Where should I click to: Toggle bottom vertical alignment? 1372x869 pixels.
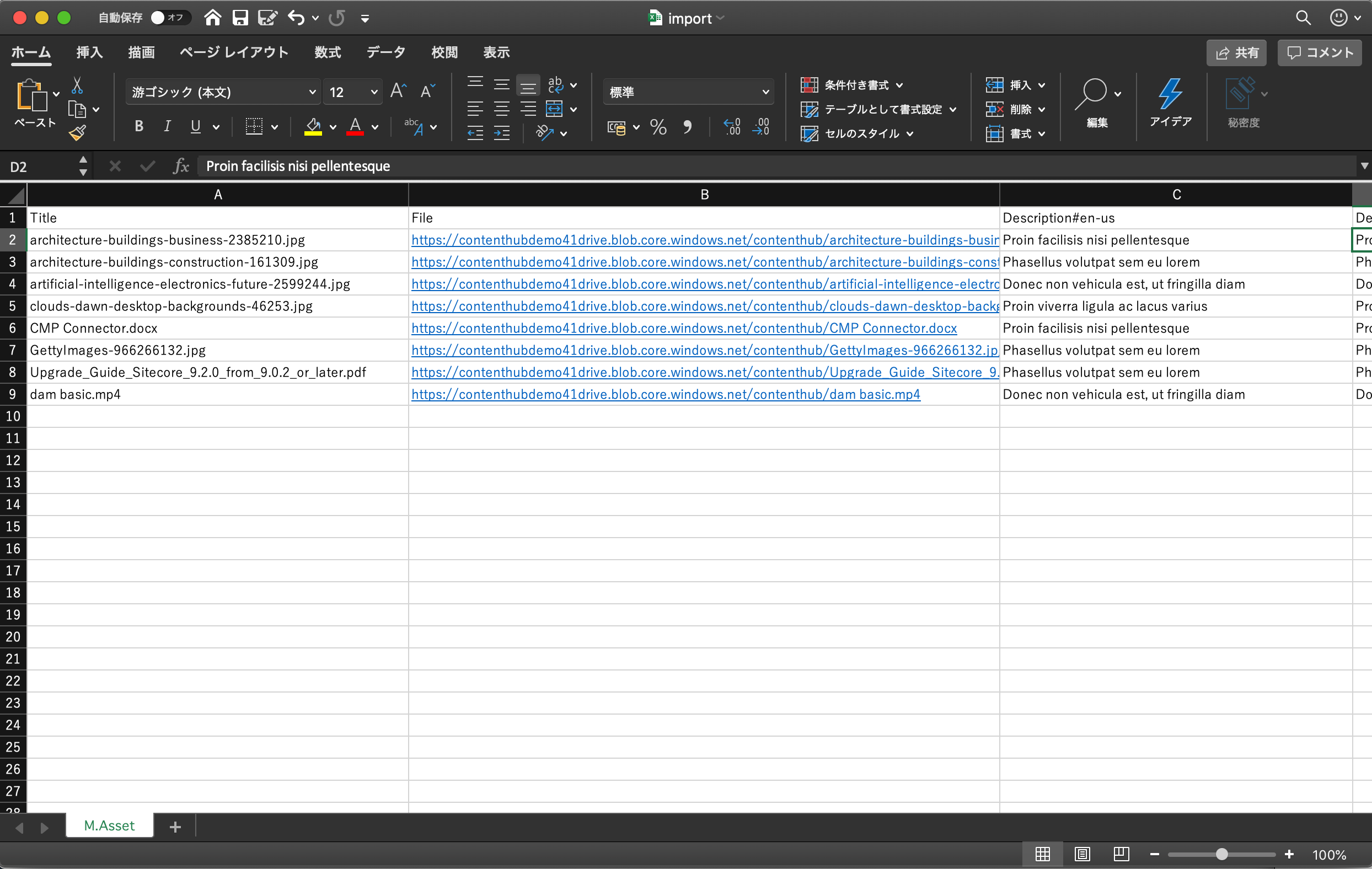(x=528, y=85)
